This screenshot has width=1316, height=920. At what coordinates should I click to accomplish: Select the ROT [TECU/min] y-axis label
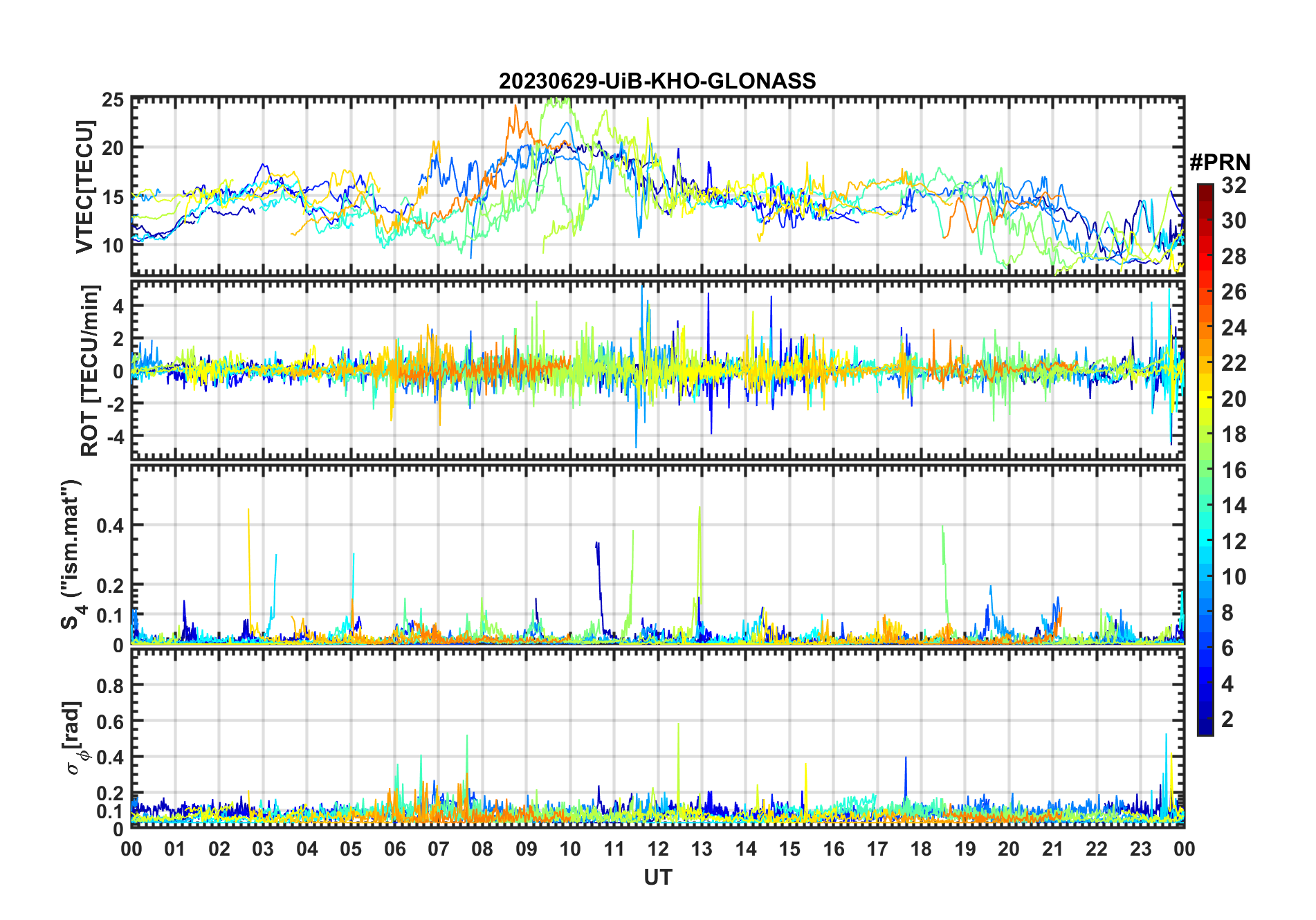pos(90,370)
